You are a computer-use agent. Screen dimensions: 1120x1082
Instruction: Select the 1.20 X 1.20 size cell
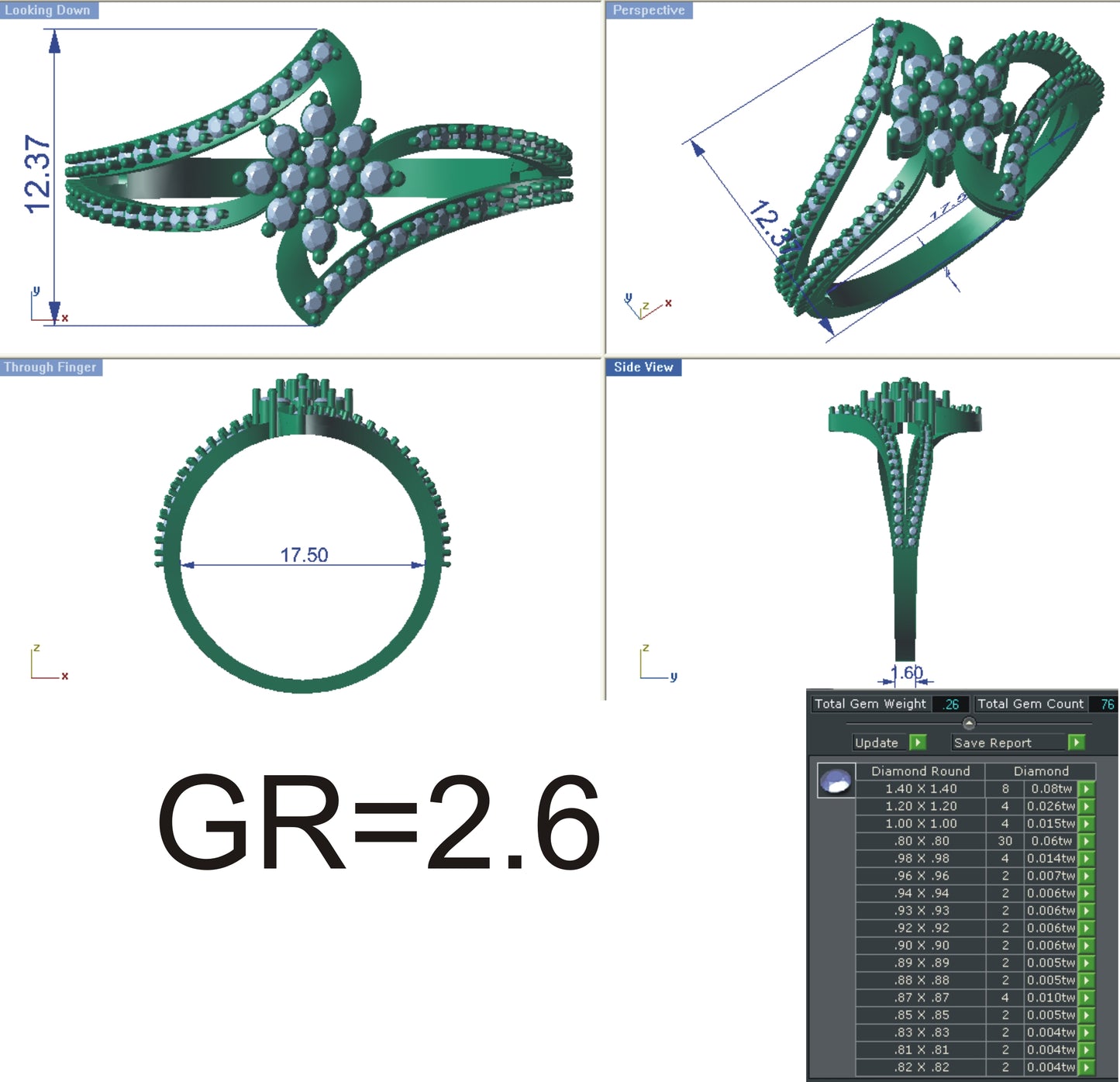coord(920,806)
